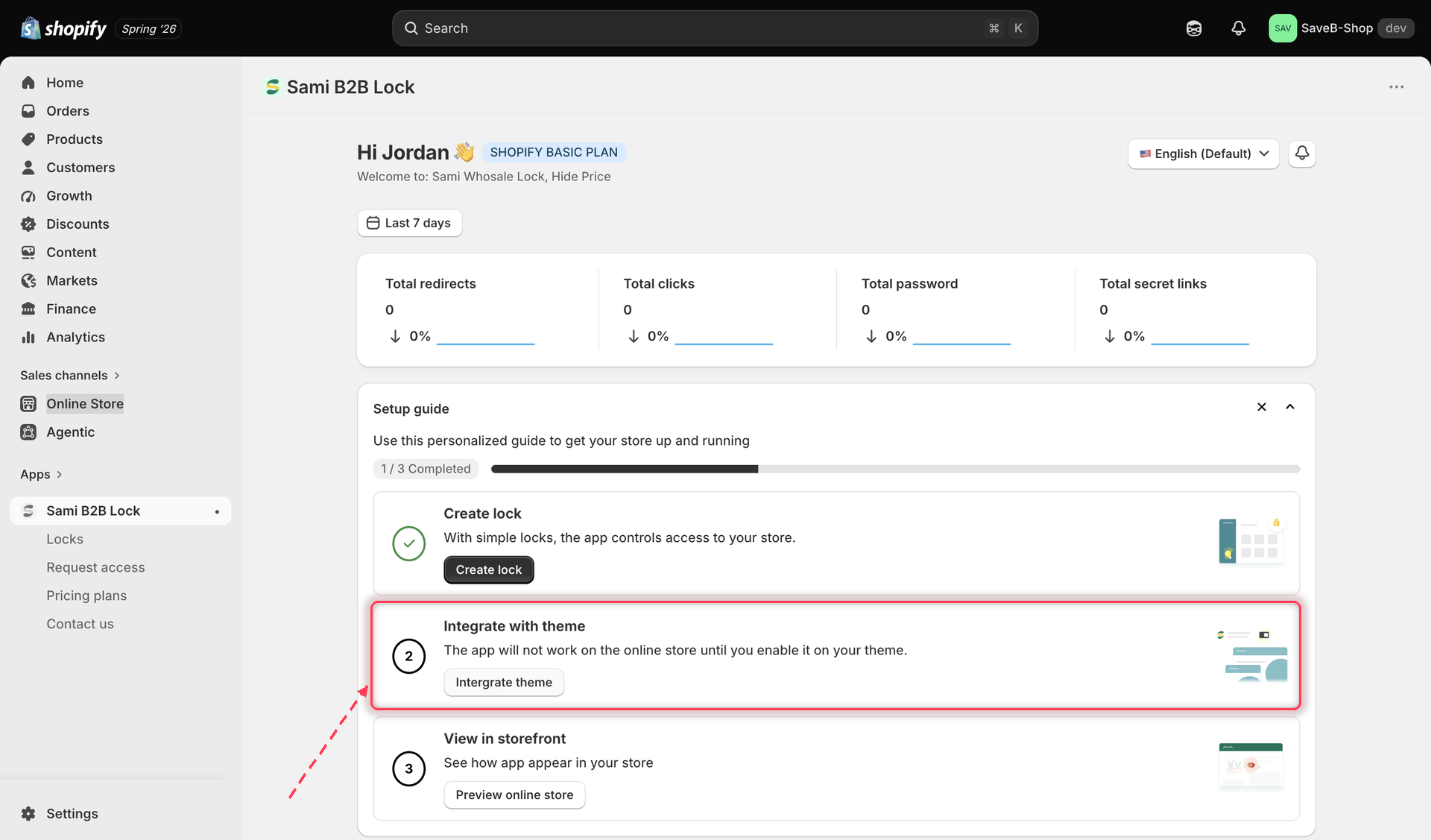Screen dimensions: 1431x840
Task: Open the three-dot app menu
Action: [x=1396, y=87]
